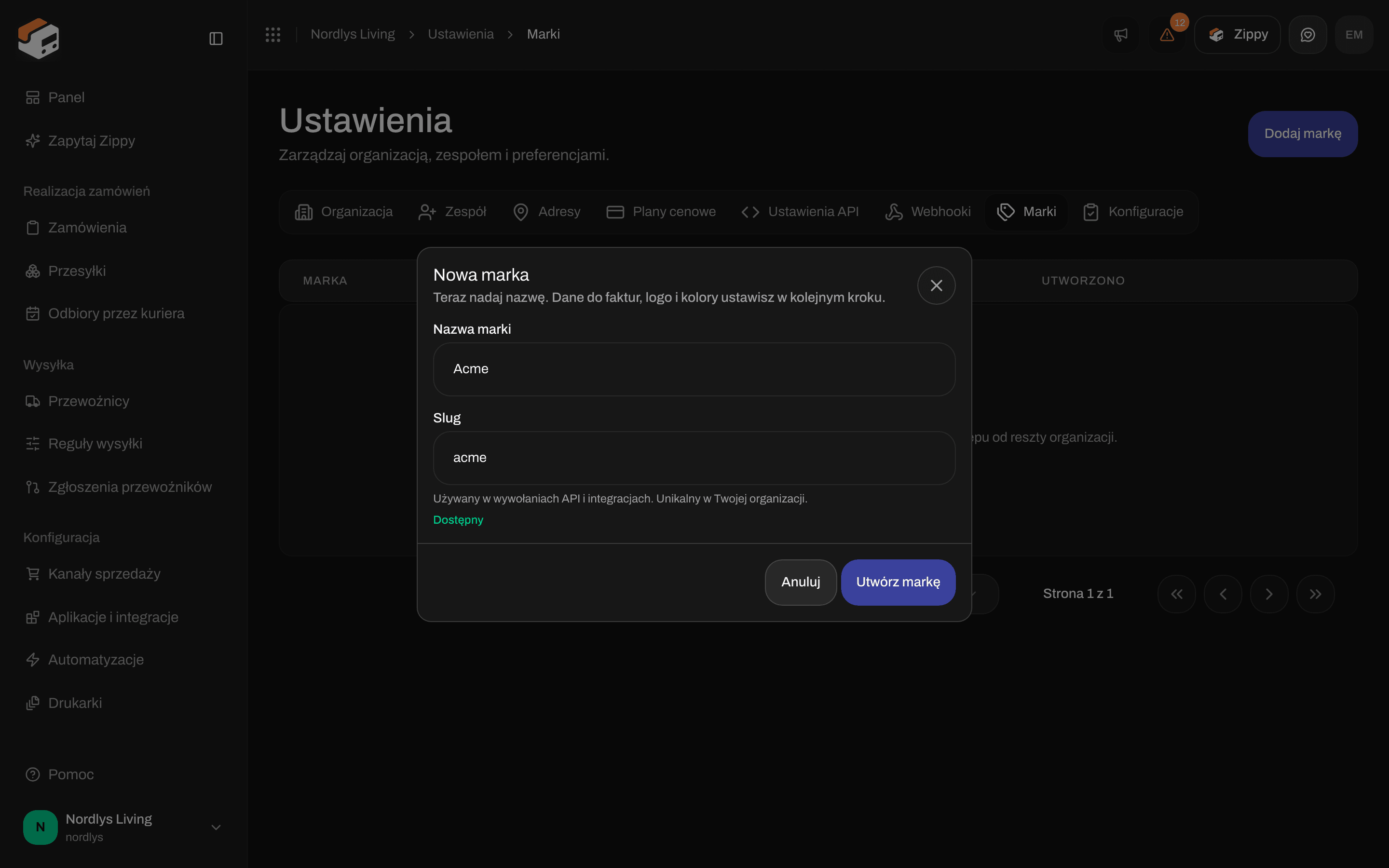Open Drukarki in the sidebar
This screenshot has width=1389, height=868.
point(124,703)
